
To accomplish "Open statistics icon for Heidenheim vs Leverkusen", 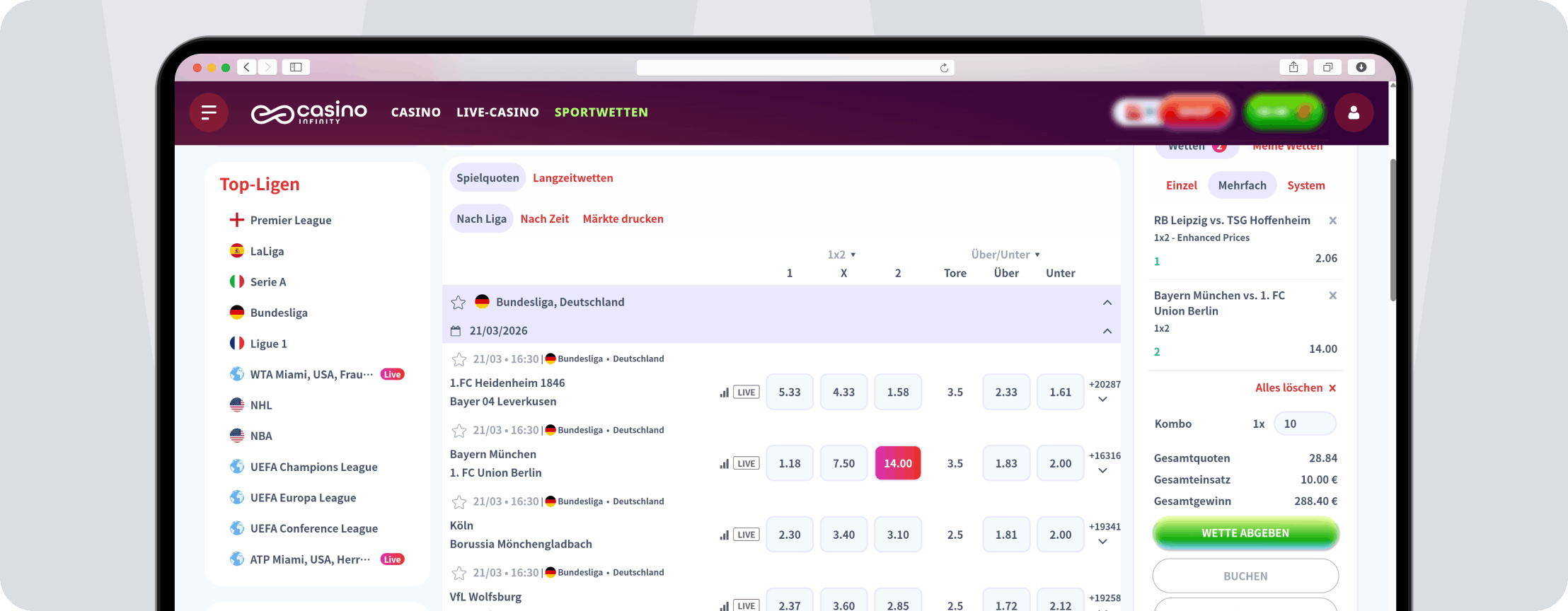I will coord(724,392).
